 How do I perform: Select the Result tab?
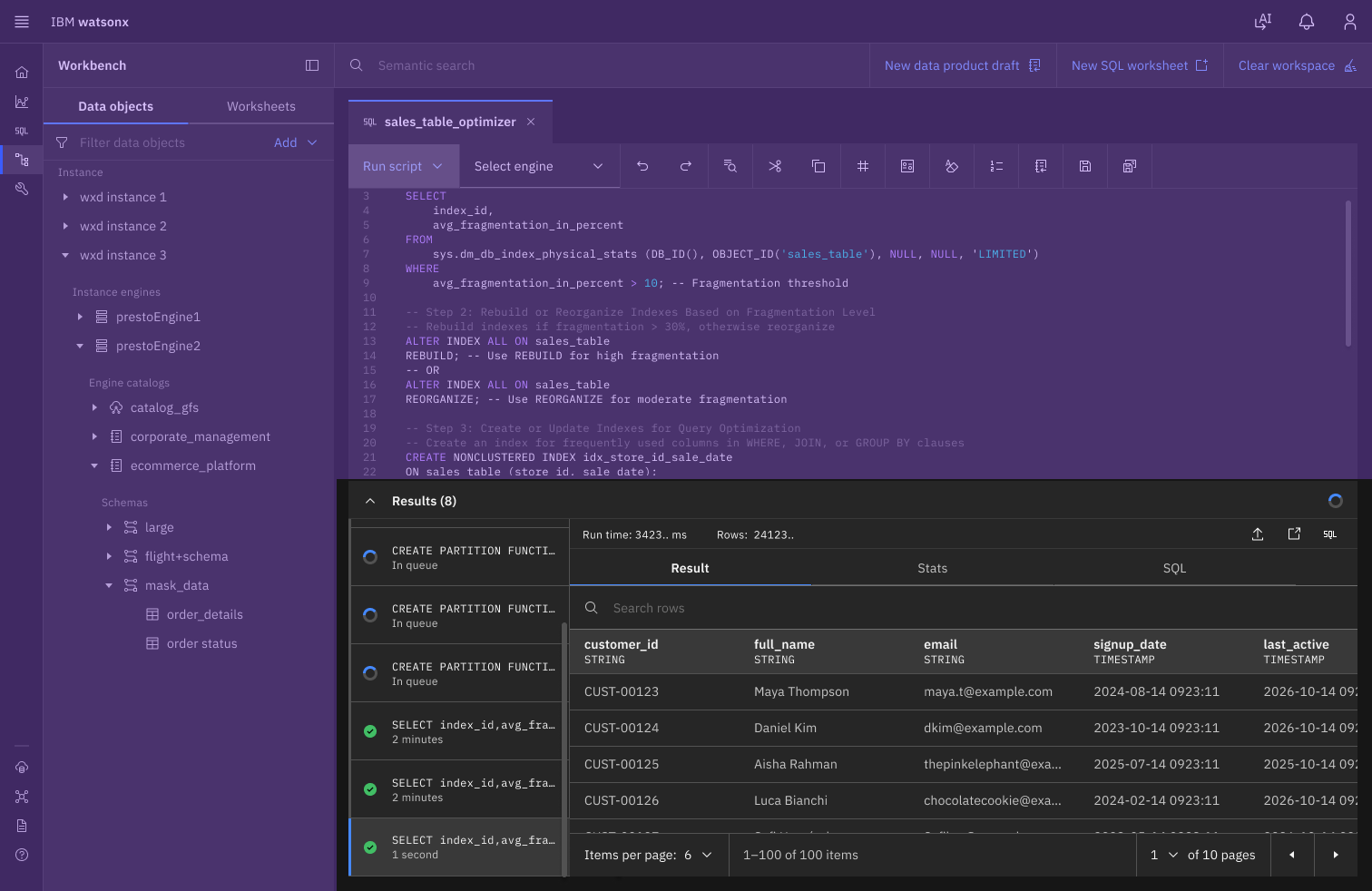coord(690,568)
